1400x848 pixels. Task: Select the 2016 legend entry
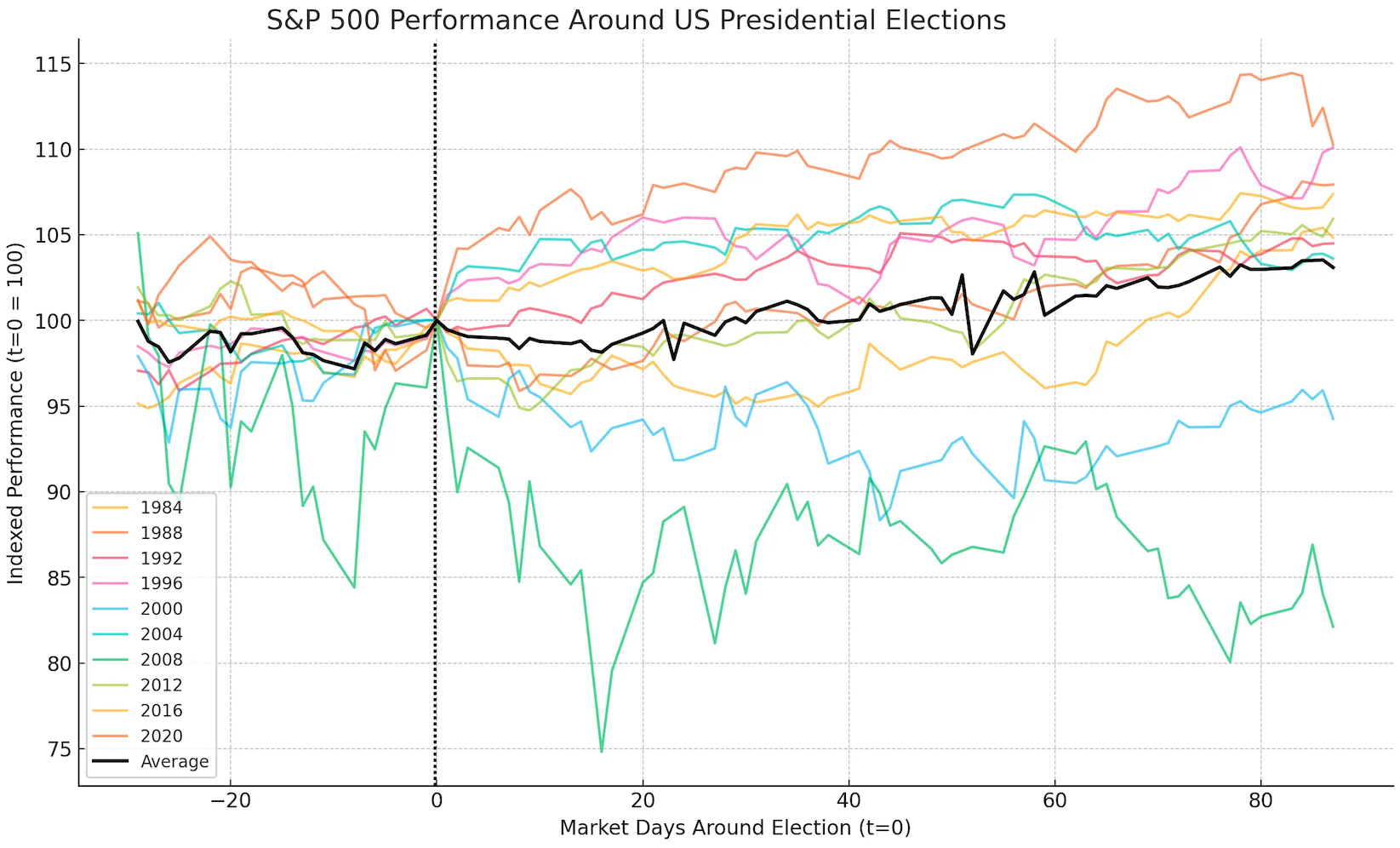(x=161, y=711)
